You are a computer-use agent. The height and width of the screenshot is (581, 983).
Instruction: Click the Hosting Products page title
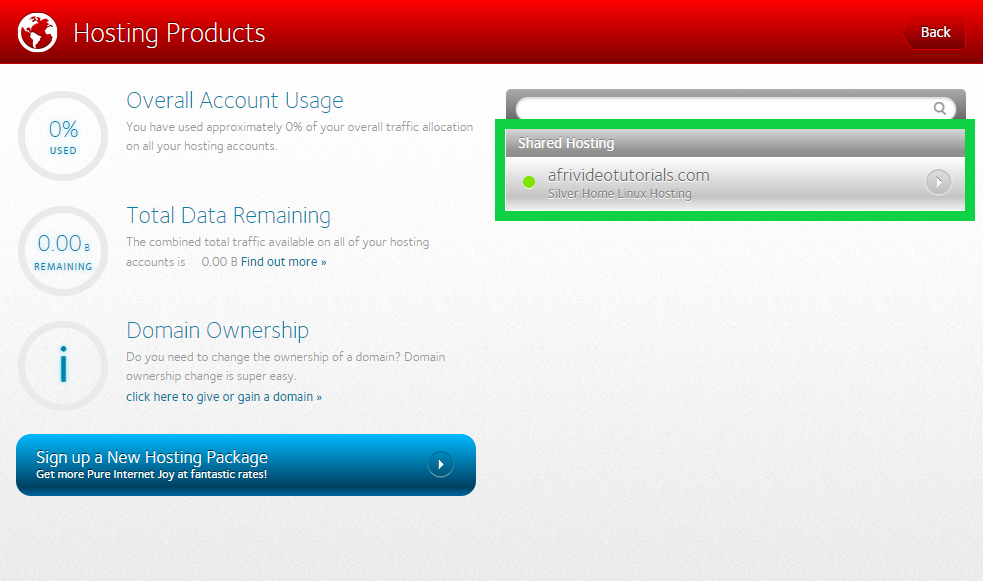(x=169, y=33)
